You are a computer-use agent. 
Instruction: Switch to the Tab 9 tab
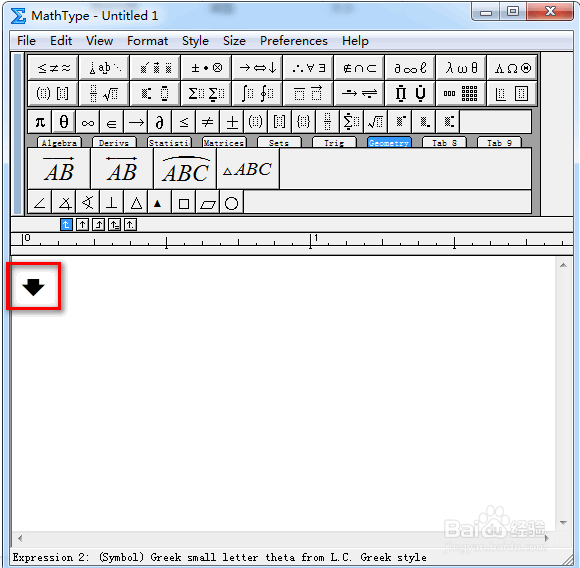(x=499, y=143)
